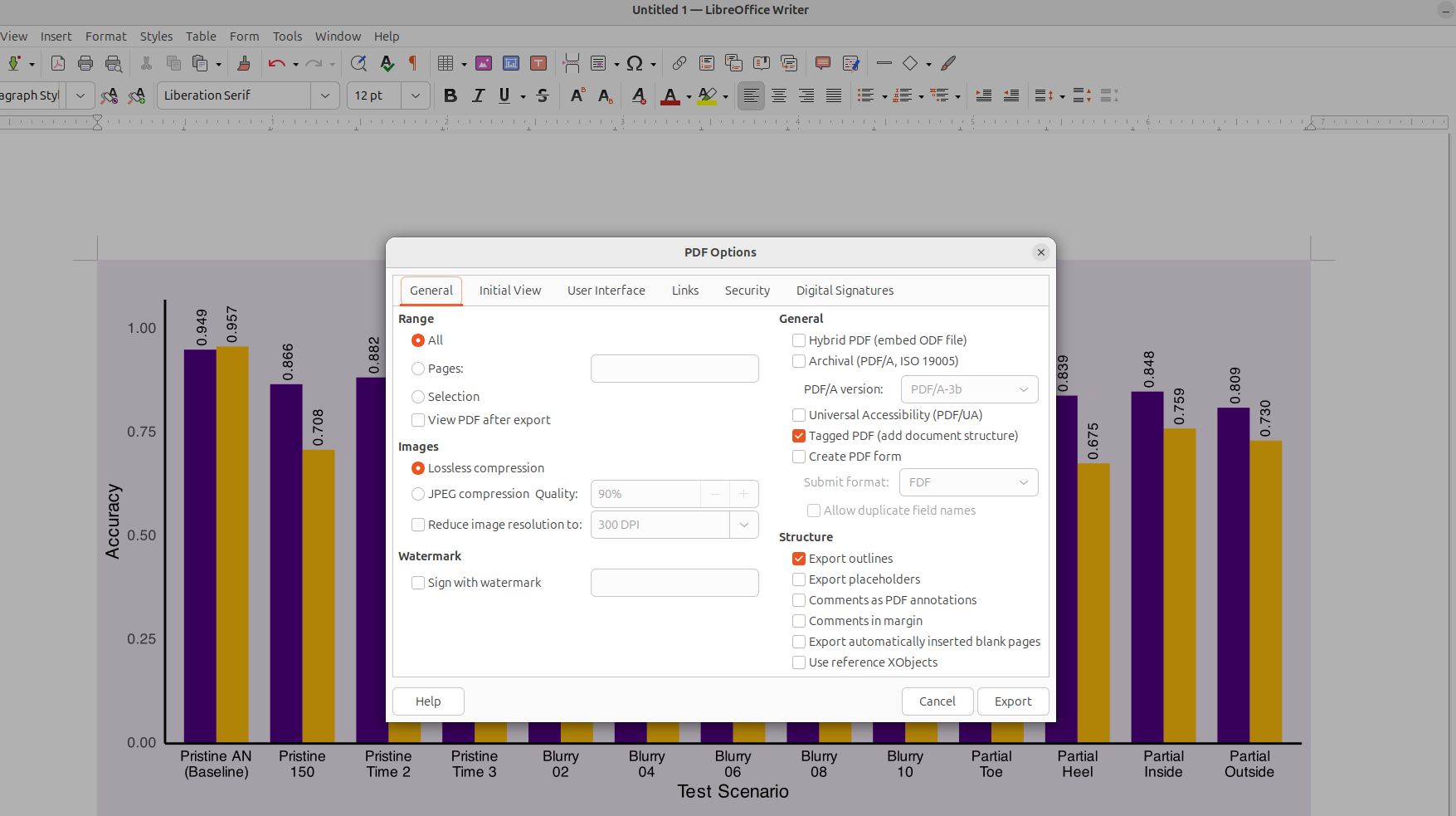The image size is (1456, 816).
Task: Click the Find and Replace icon
Action: tap(358, 63)
